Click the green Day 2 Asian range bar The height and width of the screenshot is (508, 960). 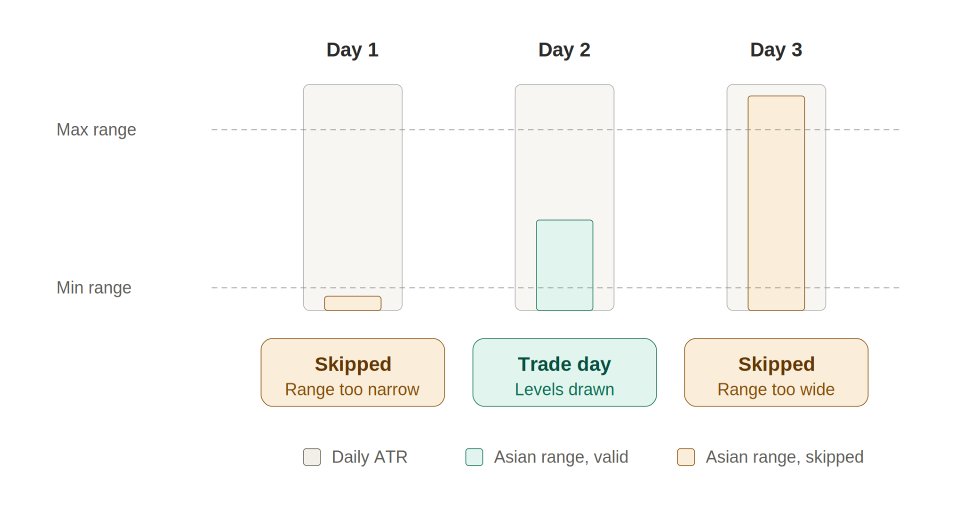point(564,265)
